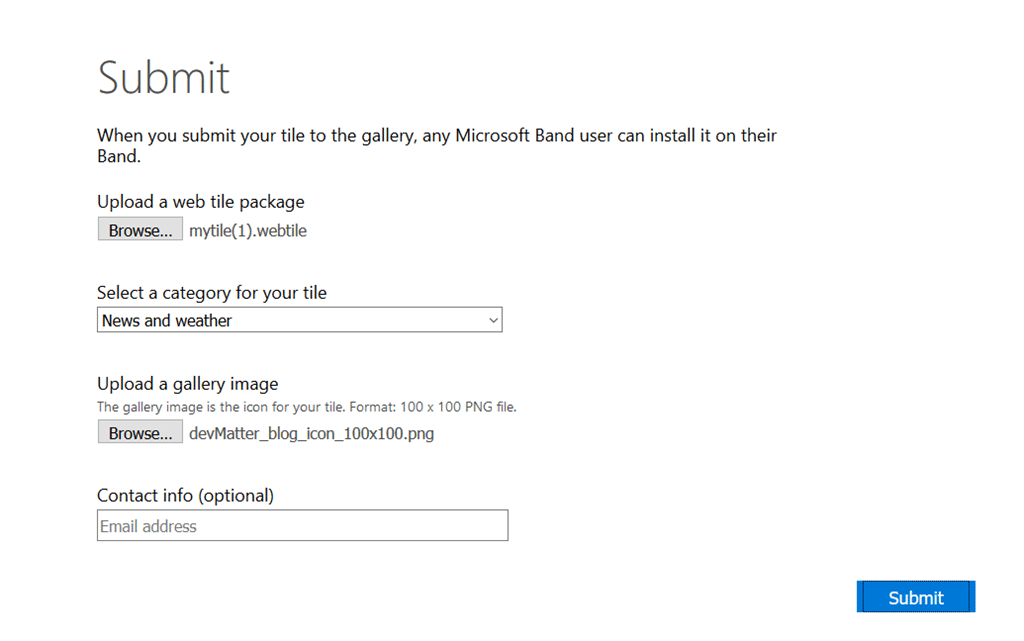This screenshot has width=1024, height=641.
Task: Click 'Microsoft Band user' in the description
Action: click(x=534, y=136)
